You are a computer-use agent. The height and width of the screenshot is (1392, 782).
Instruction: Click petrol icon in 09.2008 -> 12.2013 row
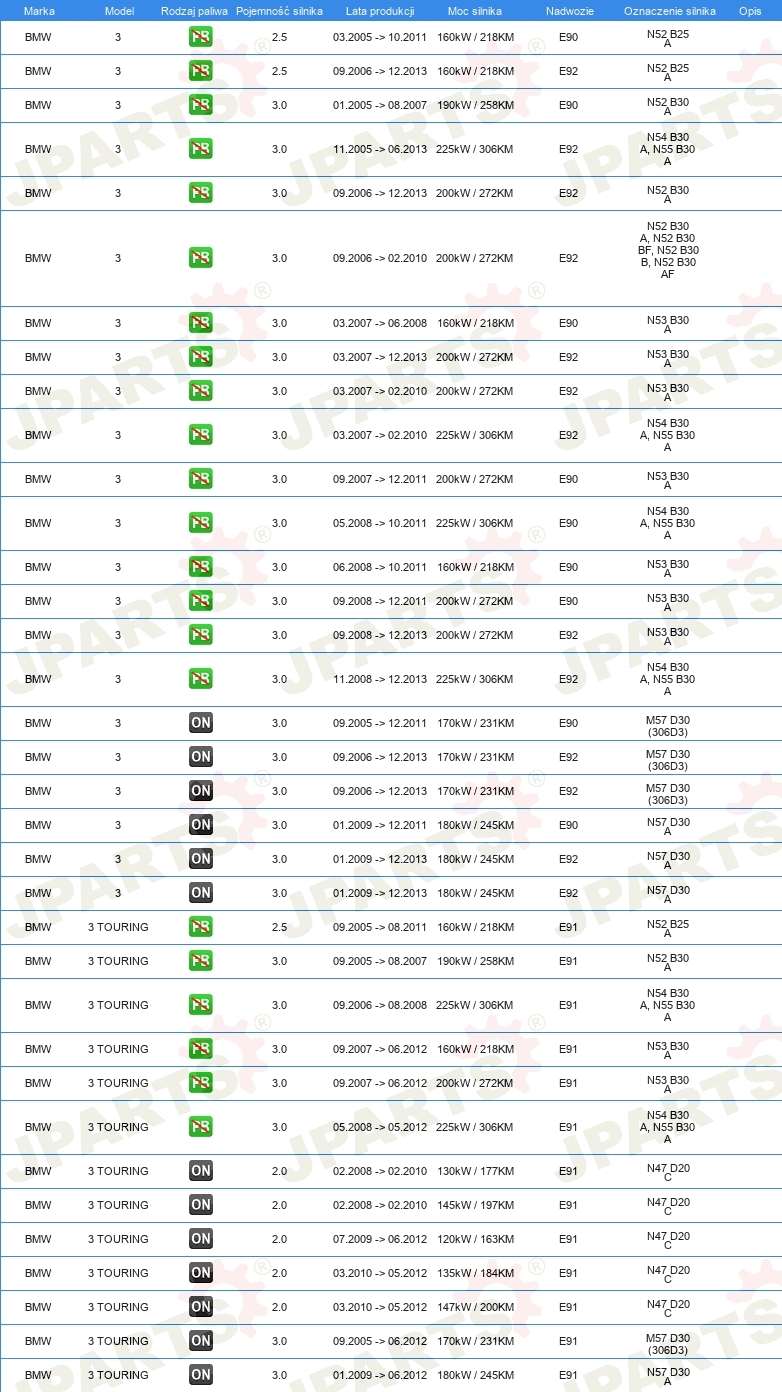click(x=201, y=636)
